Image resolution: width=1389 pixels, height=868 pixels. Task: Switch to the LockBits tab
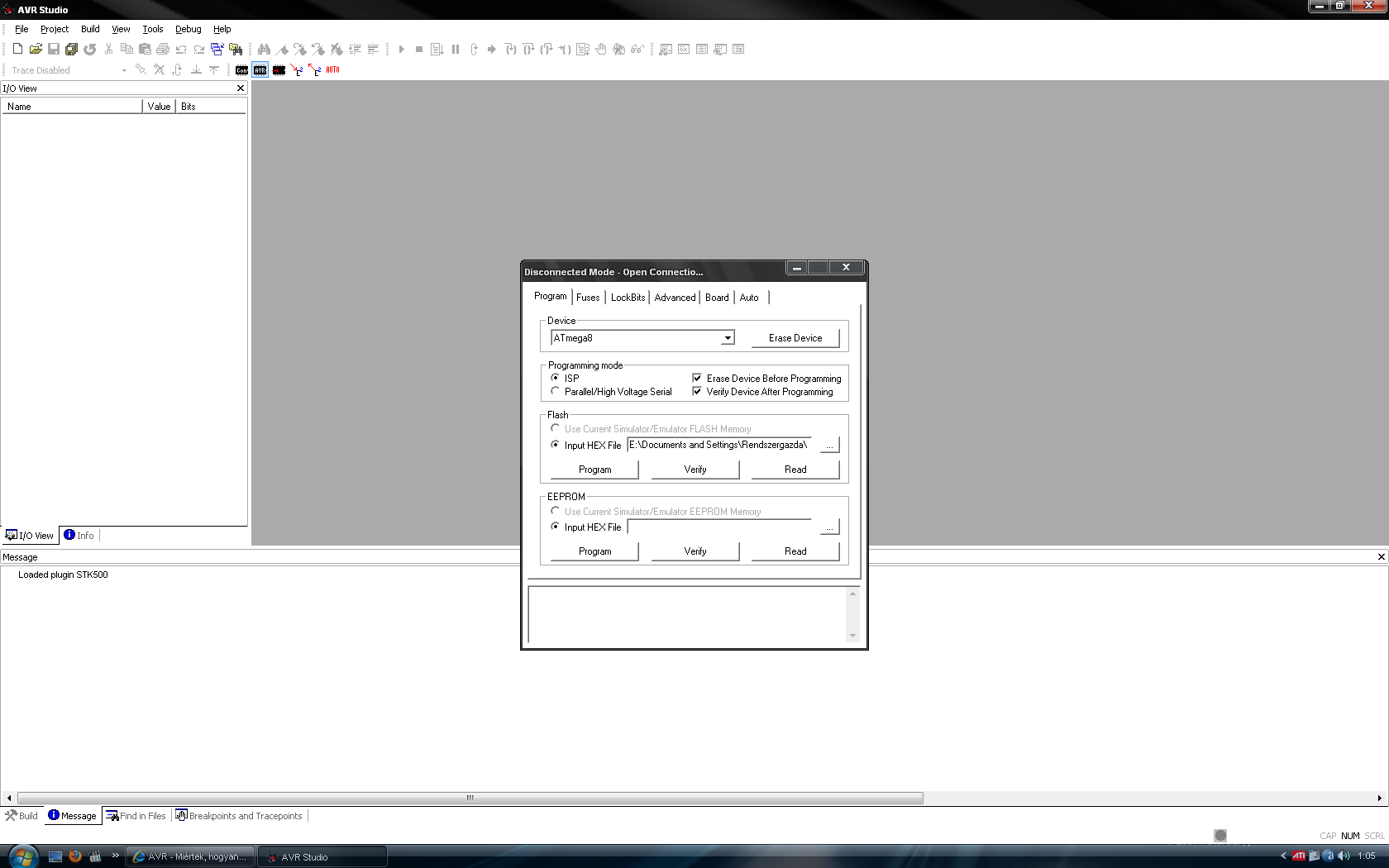pos(628,298)
